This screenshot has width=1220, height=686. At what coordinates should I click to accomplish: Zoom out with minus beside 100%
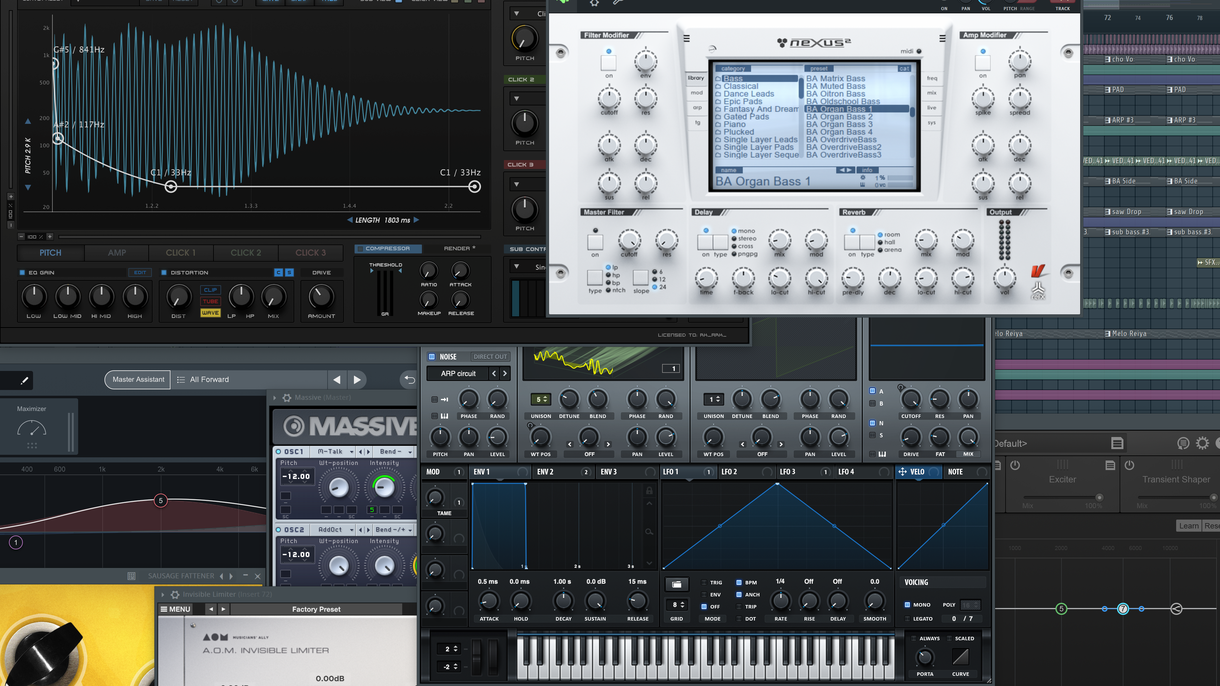[x=22, y=237]
